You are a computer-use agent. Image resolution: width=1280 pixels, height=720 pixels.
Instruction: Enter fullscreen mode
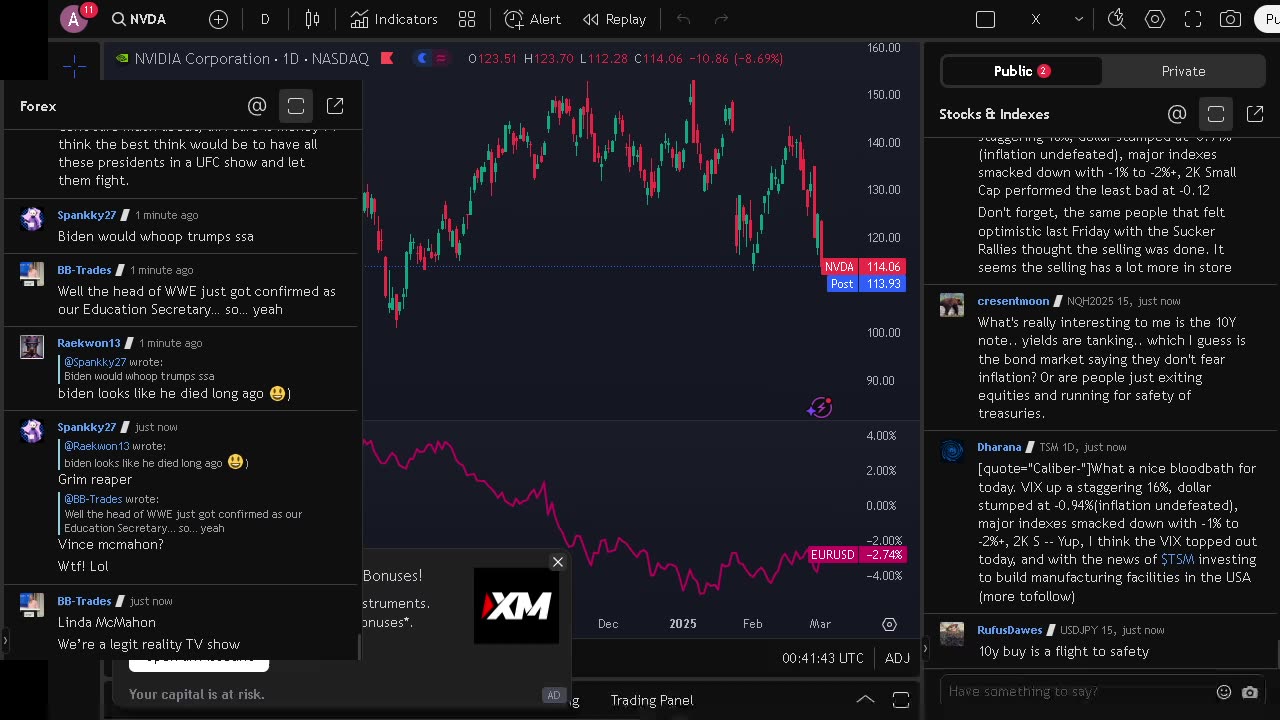tap(1193, 19)
